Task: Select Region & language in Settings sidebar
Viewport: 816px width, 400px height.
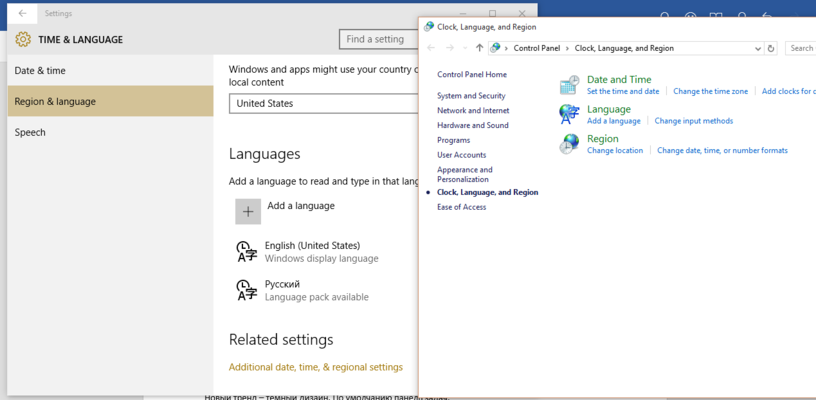Action: pyautogui.click(x=110, y=101)
